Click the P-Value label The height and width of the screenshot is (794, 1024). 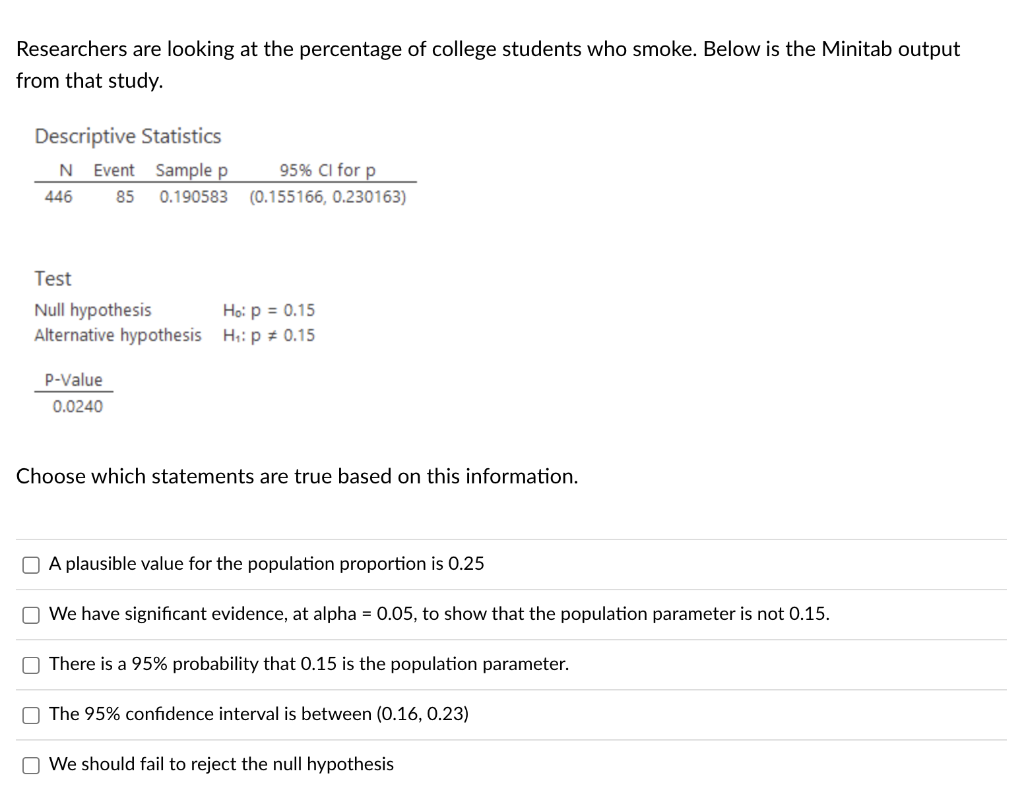[74, 380]
